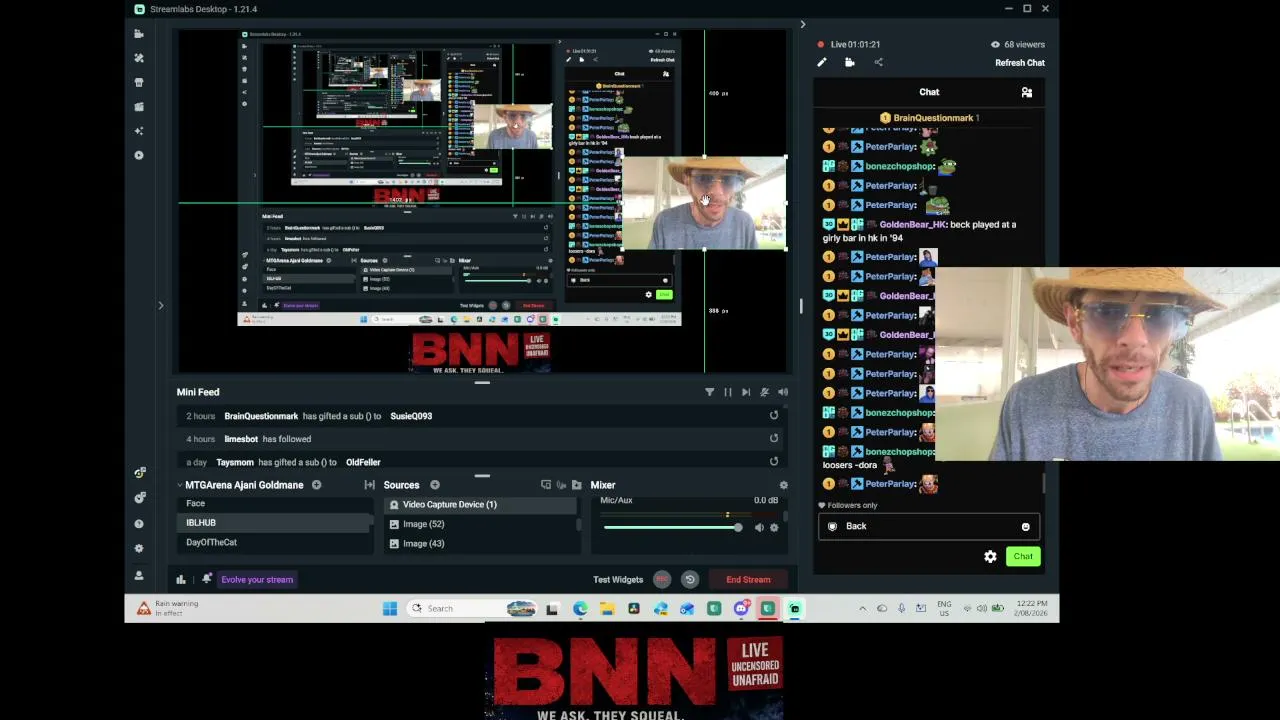Click Evolve your stream button
1280x720 pixels.
click(257, 579)
